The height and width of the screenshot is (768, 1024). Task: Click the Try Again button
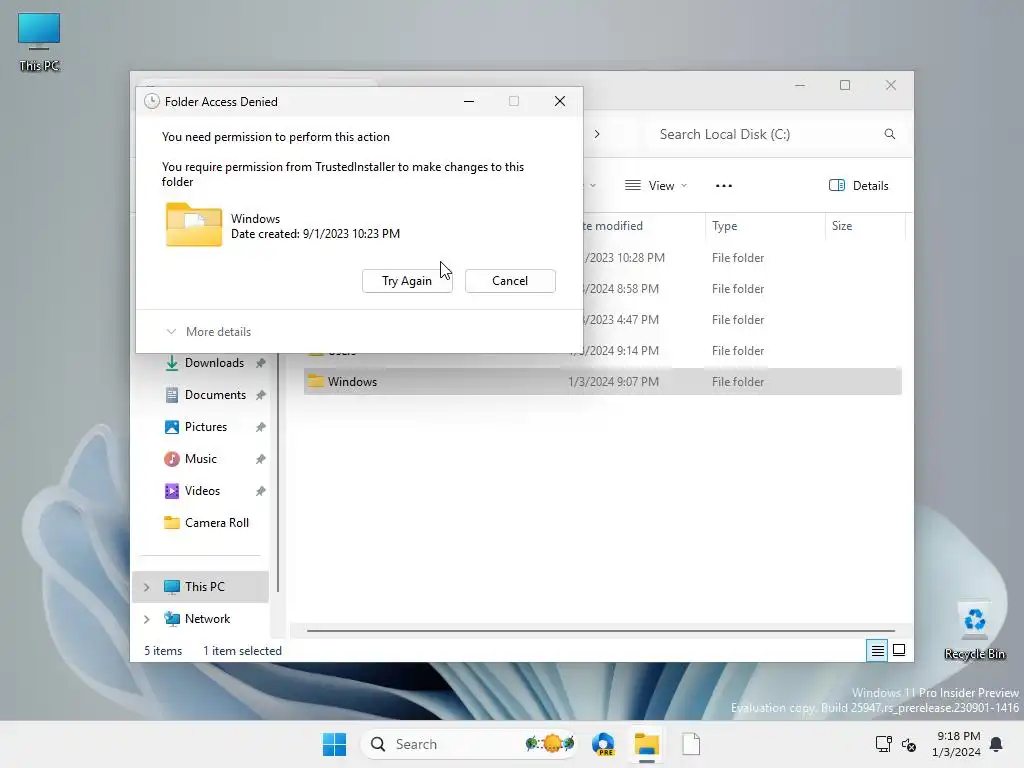pyautogui.click(x=407, y=281)
